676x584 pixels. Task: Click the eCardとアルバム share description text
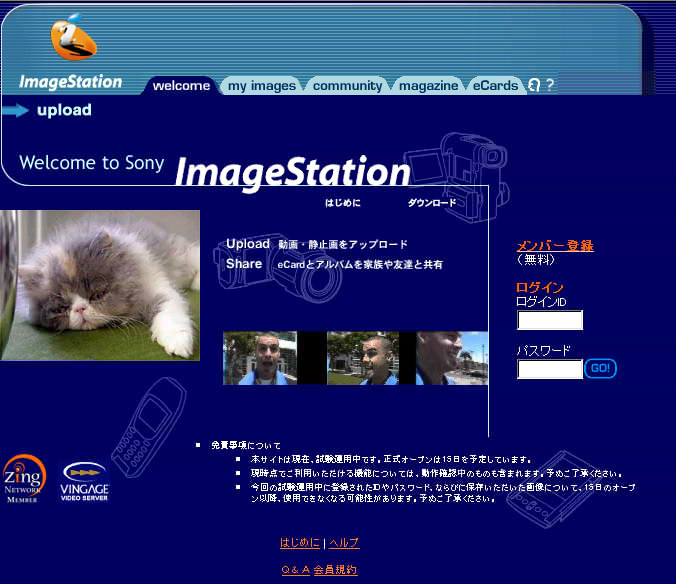coord(360,264)
